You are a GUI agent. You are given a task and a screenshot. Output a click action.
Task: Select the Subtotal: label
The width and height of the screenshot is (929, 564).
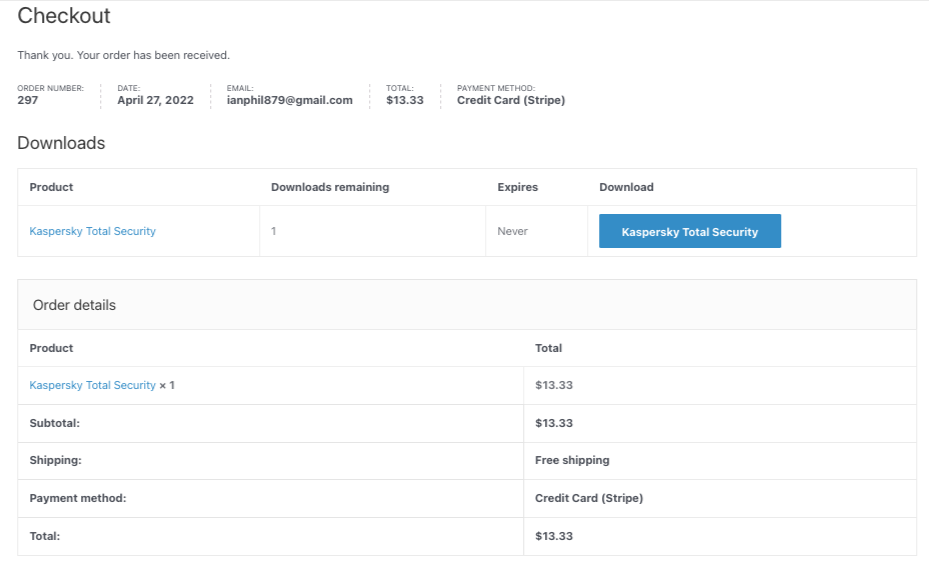[x=55, y=423]
